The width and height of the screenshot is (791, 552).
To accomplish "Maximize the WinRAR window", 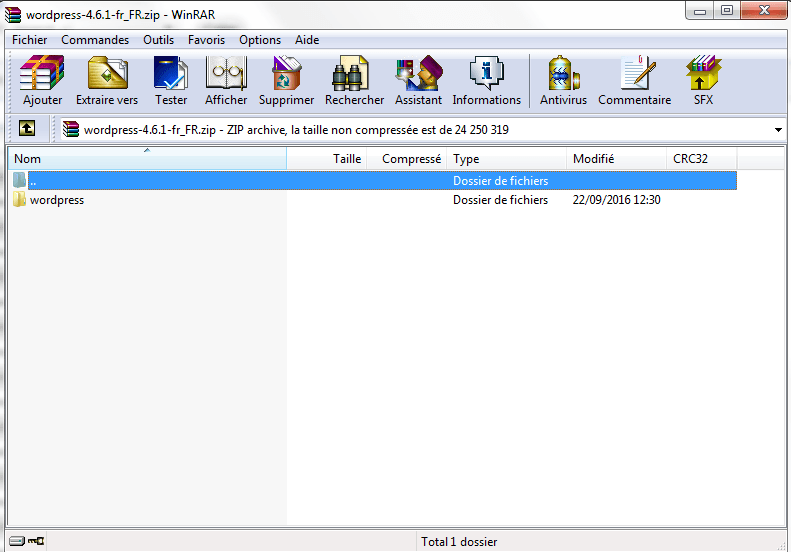I will [x=727, y=11].
